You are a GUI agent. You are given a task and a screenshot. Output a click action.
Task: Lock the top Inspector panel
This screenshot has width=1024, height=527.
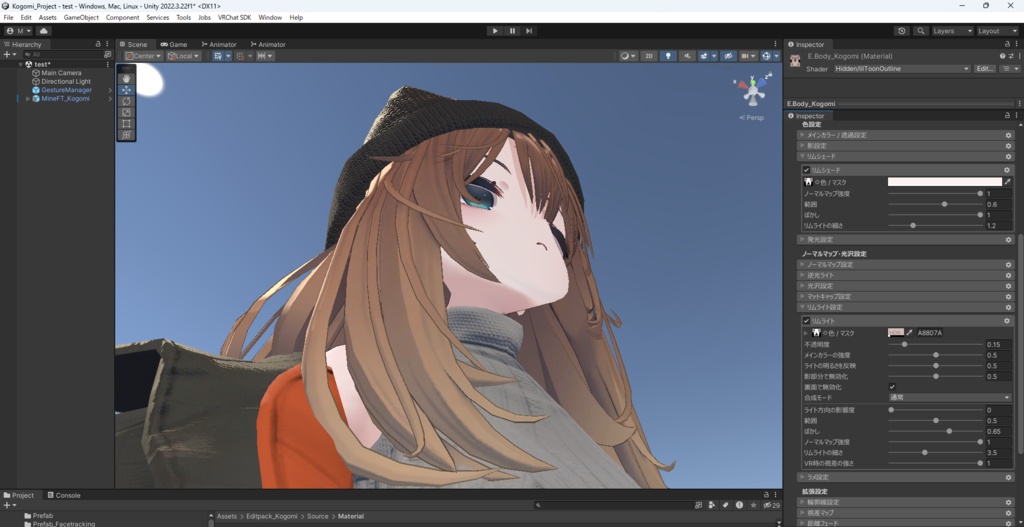click(1007, 44)
